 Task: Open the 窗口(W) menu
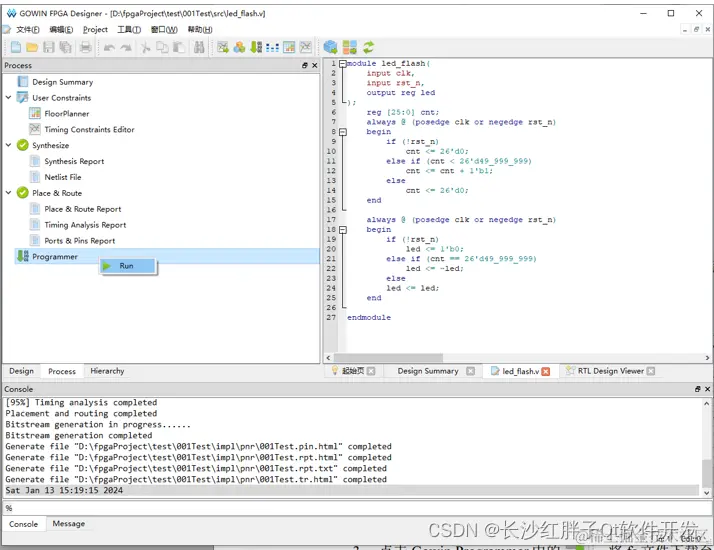[164, 30]
